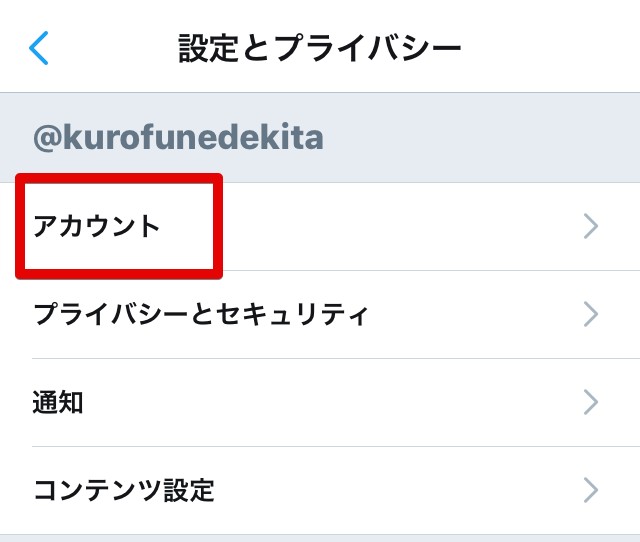This screenshot has height=542, width=640.
Task: Expand the 通知 row chevron
Action: (x=591, y=403)
